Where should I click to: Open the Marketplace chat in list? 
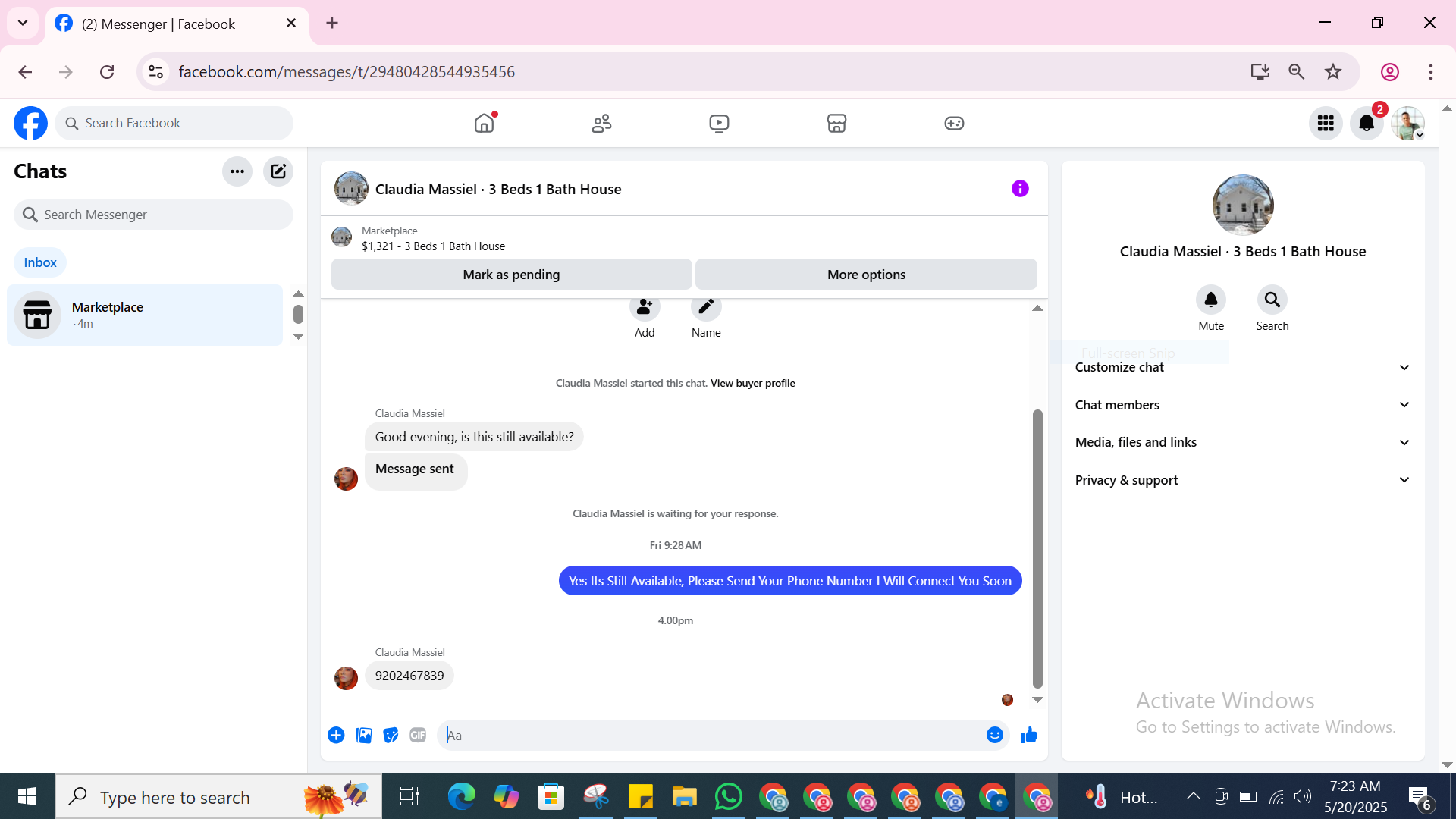[144, 315]
